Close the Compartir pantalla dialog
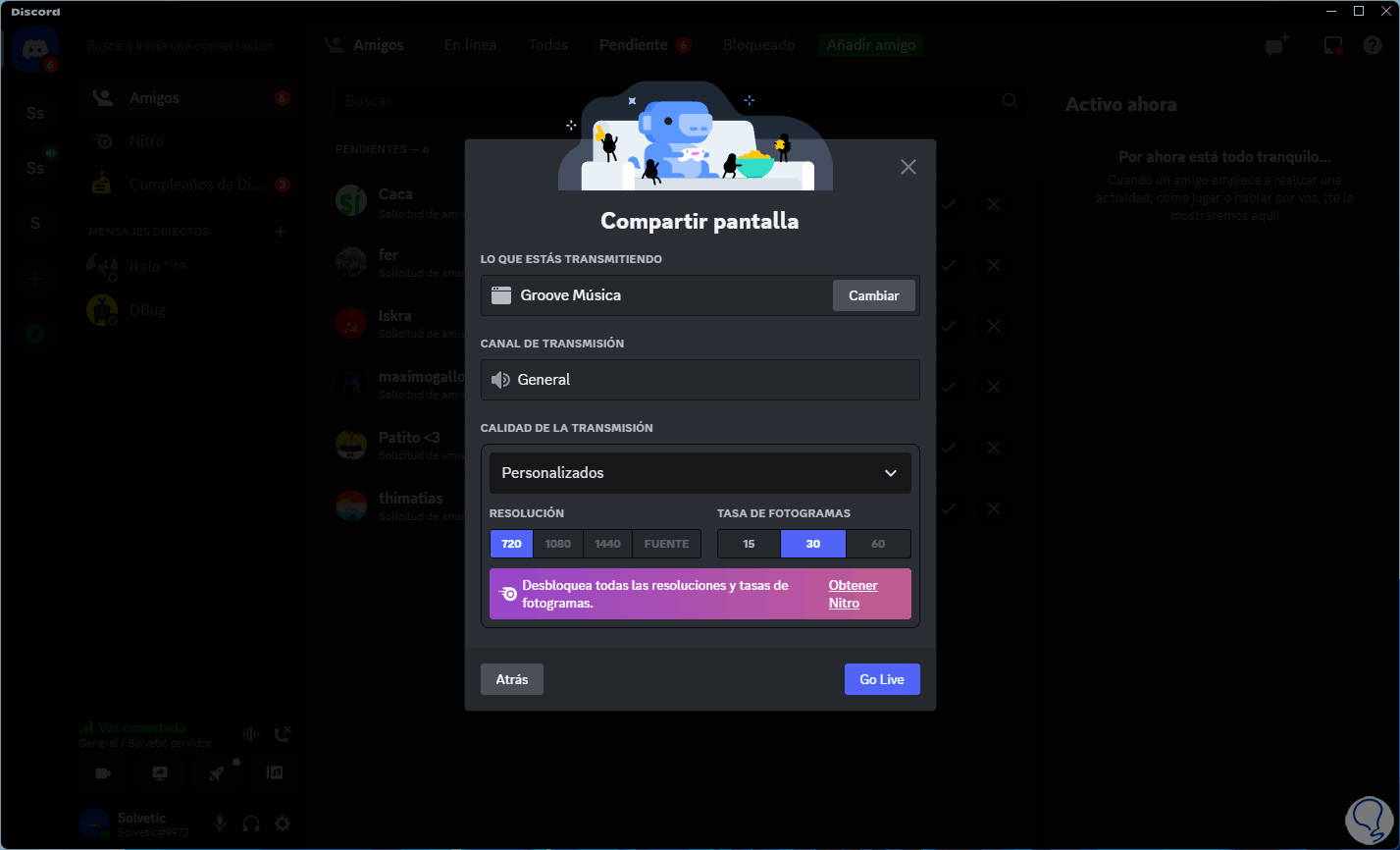The width and height of the screenshot is (1400, 850). tap(908, 167)
